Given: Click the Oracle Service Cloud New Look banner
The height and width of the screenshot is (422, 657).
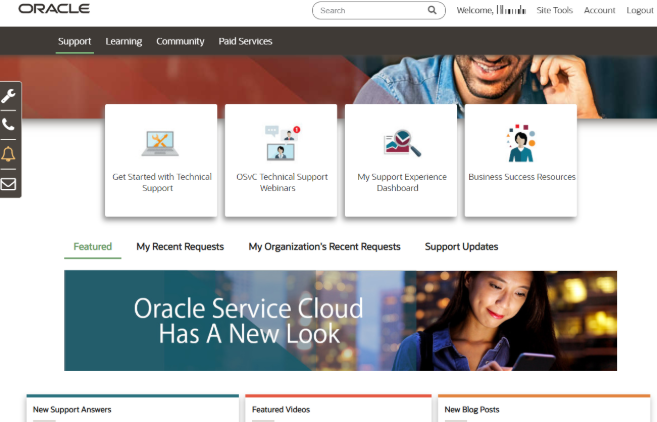Looking at the screenshot, I should pos(340,321).
